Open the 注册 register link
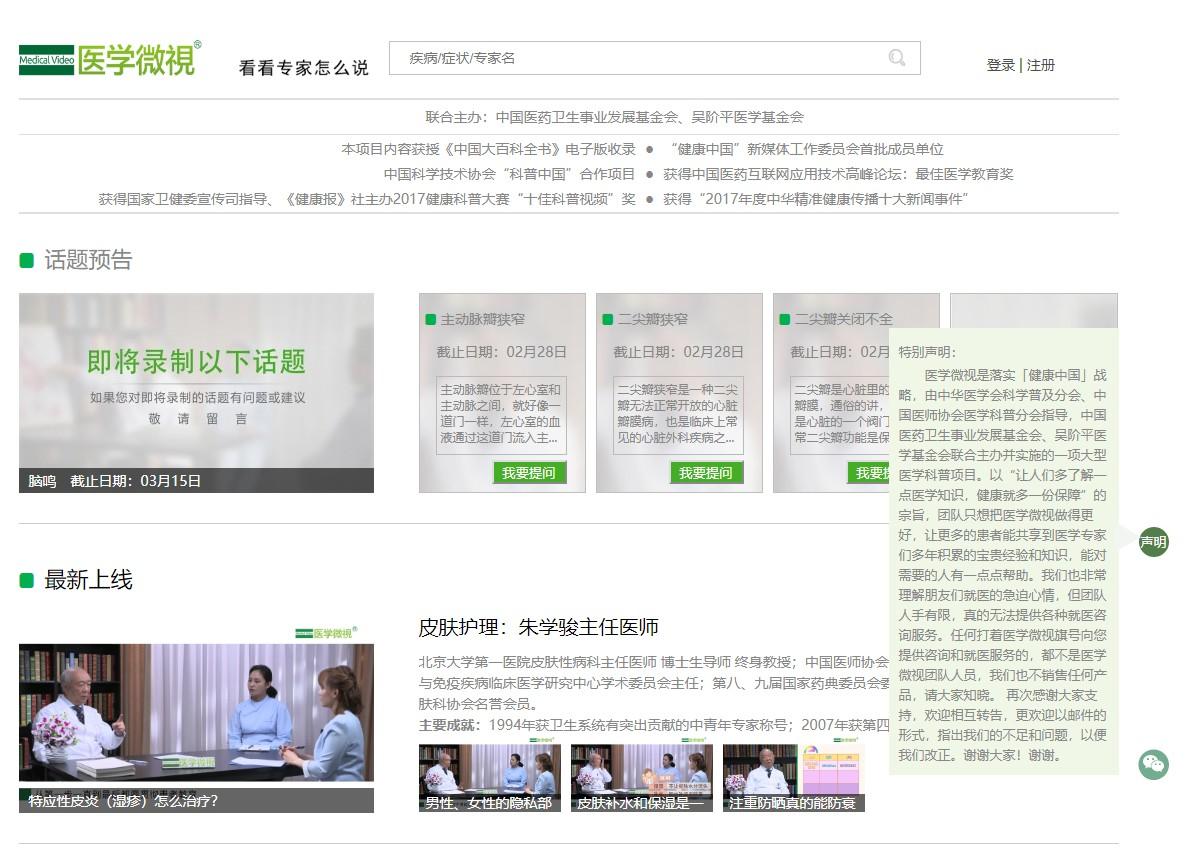This screenshot has width=1189, height=859. (1041, 65)
